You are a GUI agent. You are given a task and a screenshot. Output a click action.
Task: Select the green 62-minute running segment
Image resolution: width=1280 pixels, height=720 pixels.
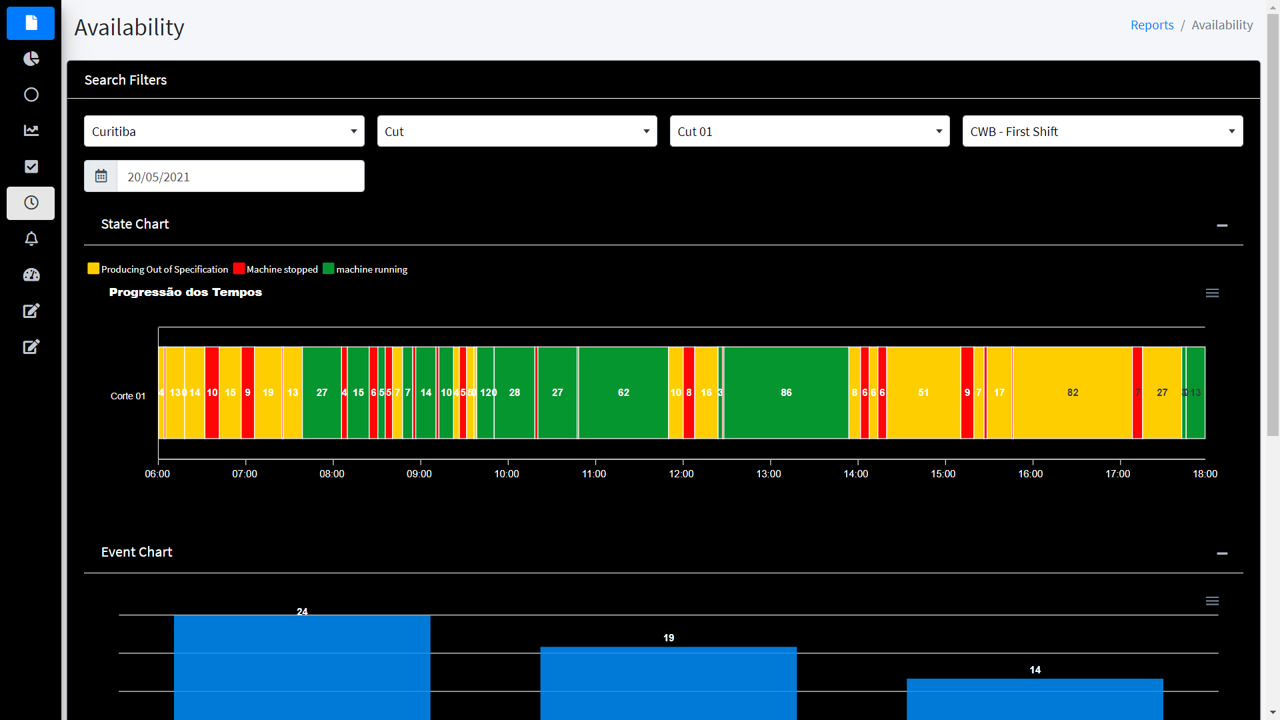(623, 392)
